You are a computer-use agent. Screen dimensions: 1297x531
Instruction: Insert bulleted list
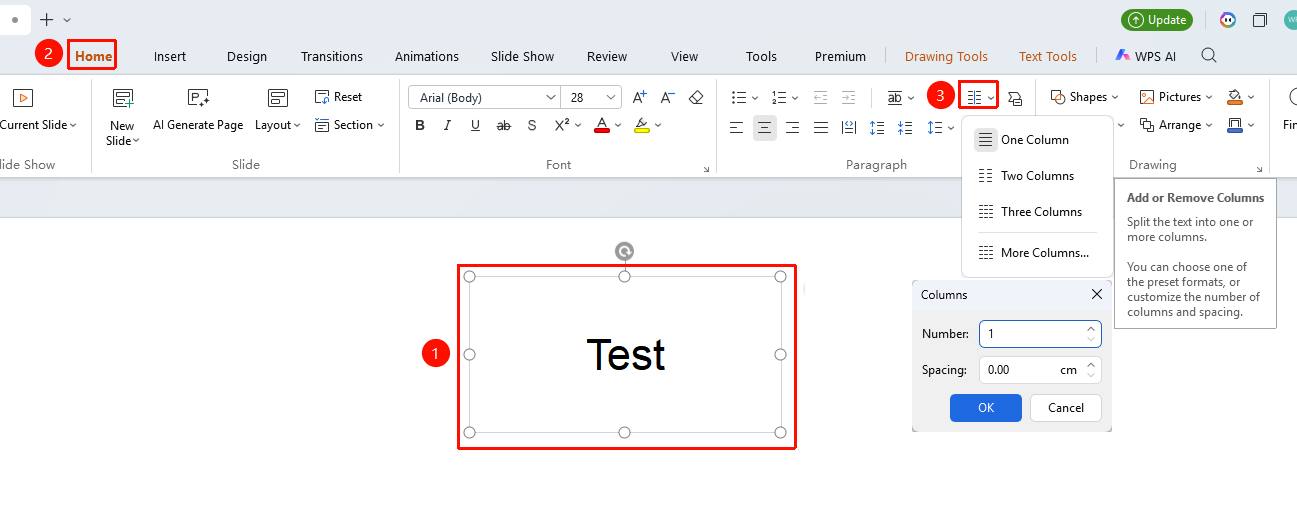[739, 97]
